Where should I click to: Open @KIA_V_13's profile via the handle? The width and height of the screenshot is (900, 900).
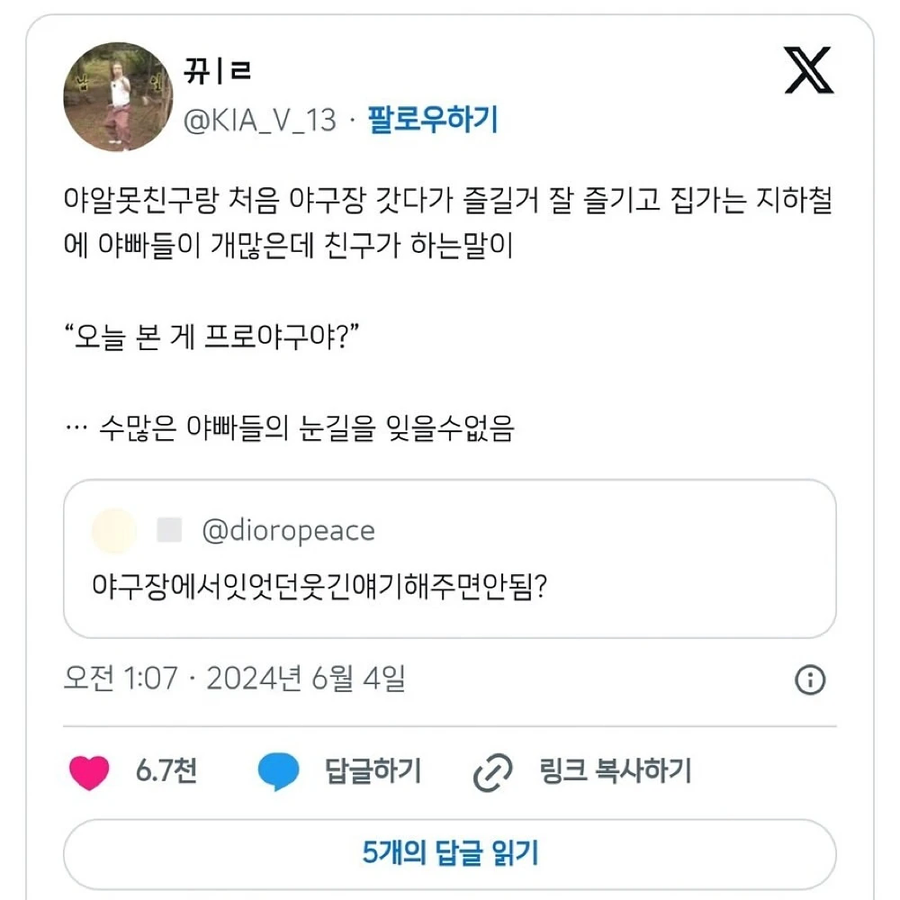pyautogui.click(x=259, y=120)
